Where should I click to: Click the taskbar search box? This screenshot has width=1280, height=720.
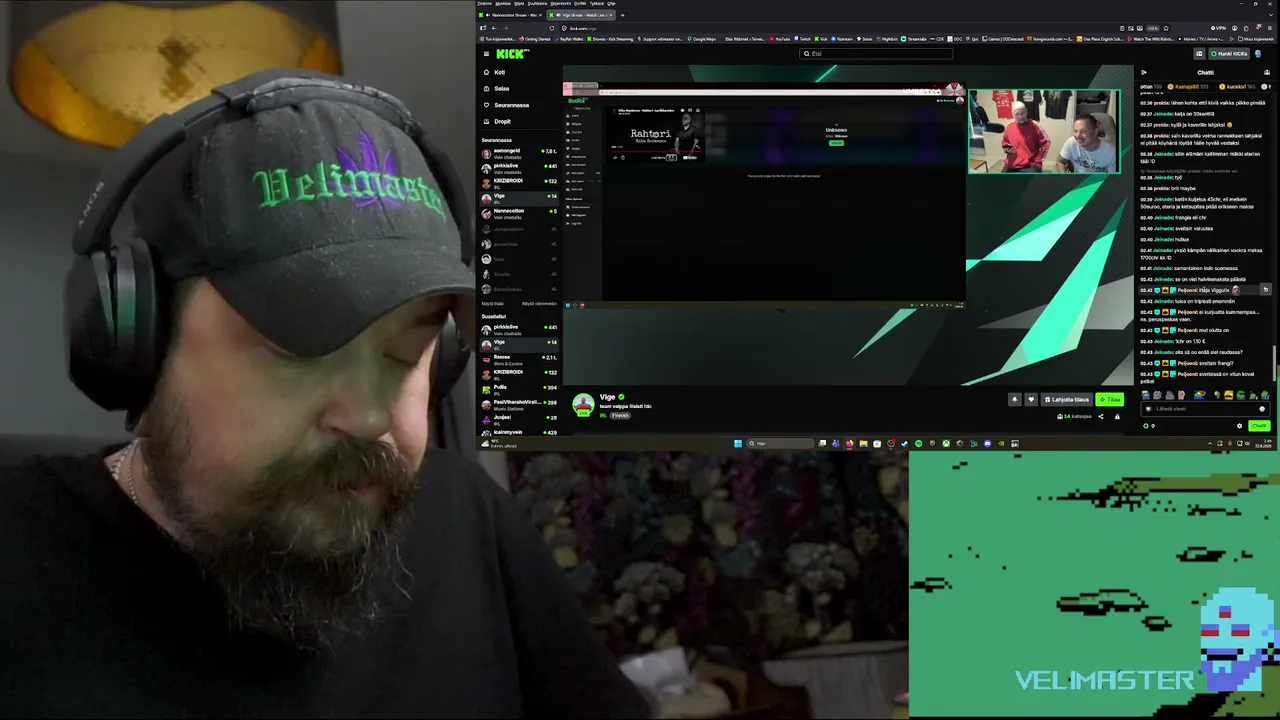tap(780, 443)
